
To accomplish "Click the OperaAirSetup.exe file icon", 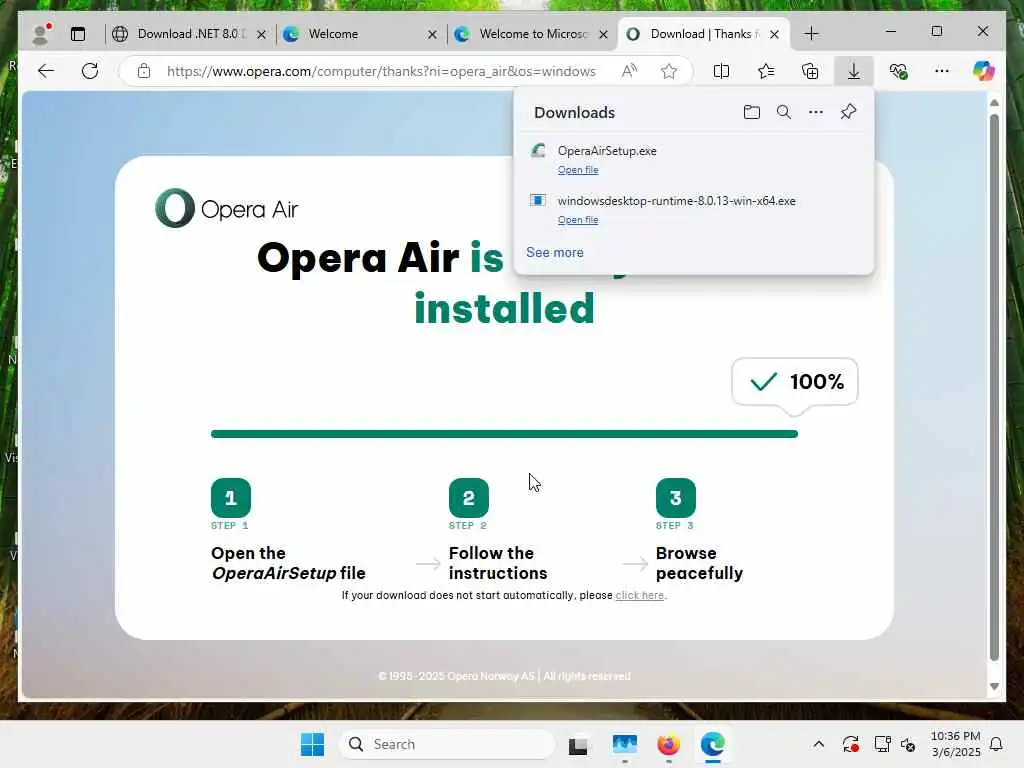I will pos(538,151).
